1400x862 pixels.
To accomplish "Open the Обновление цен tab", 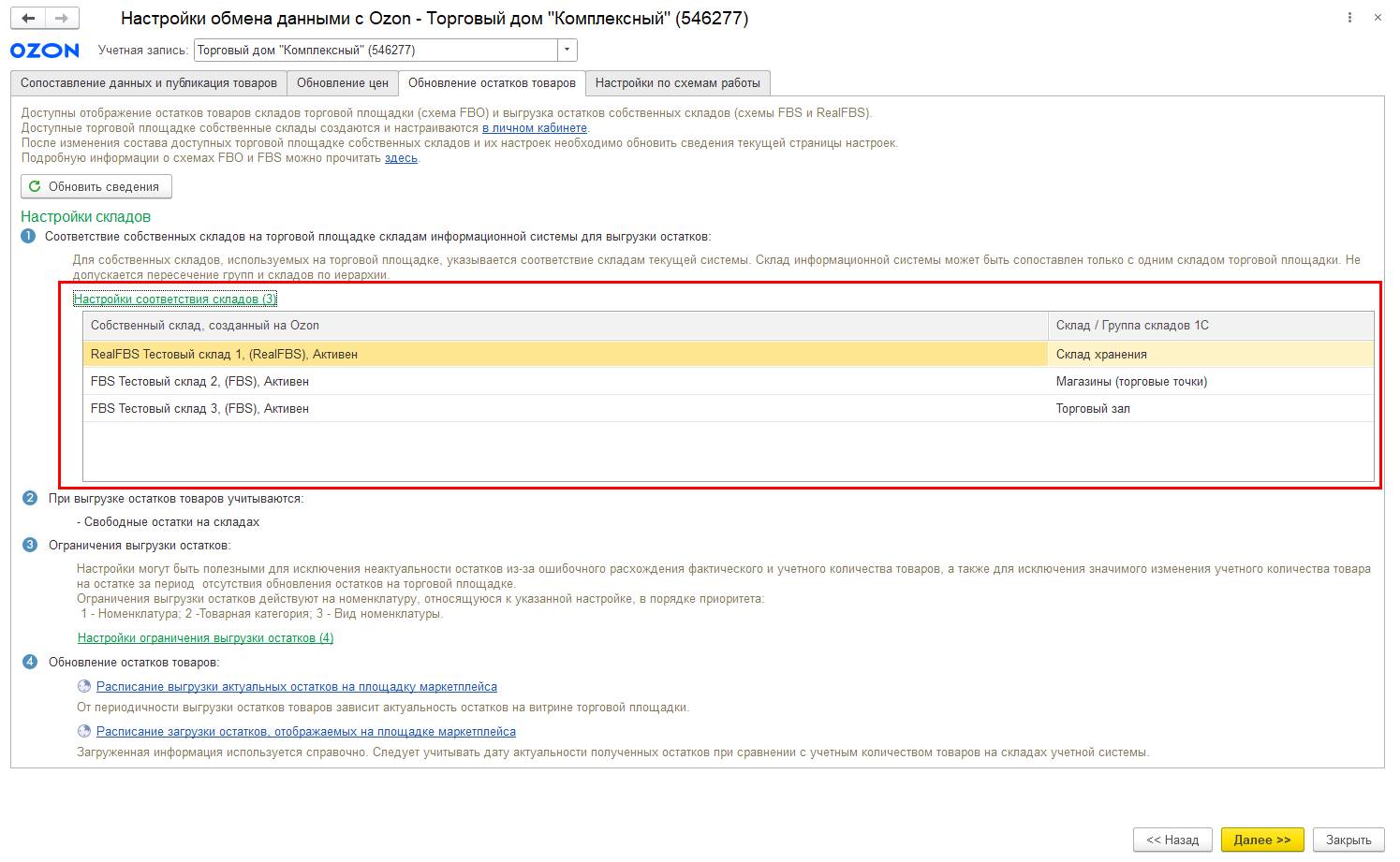I will [343, 83].
